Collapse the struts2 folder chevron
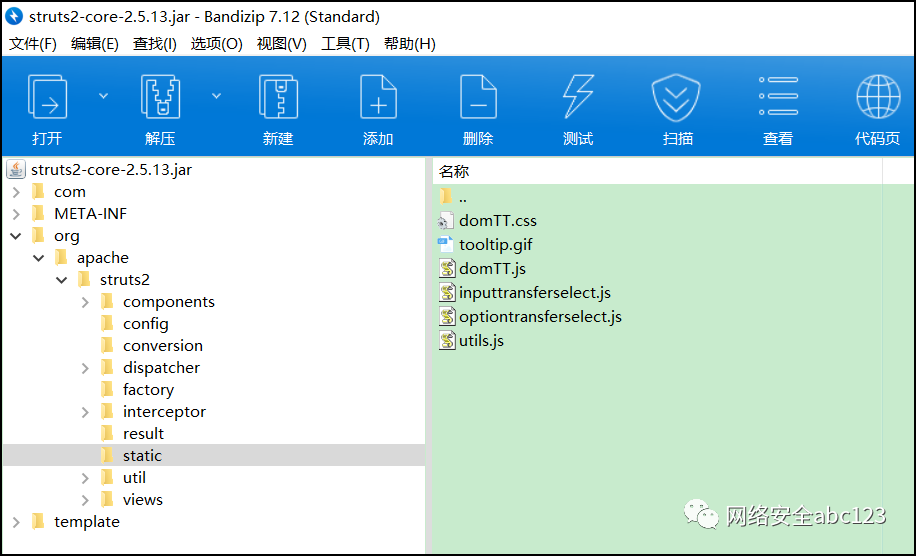 tap(61, 280)
